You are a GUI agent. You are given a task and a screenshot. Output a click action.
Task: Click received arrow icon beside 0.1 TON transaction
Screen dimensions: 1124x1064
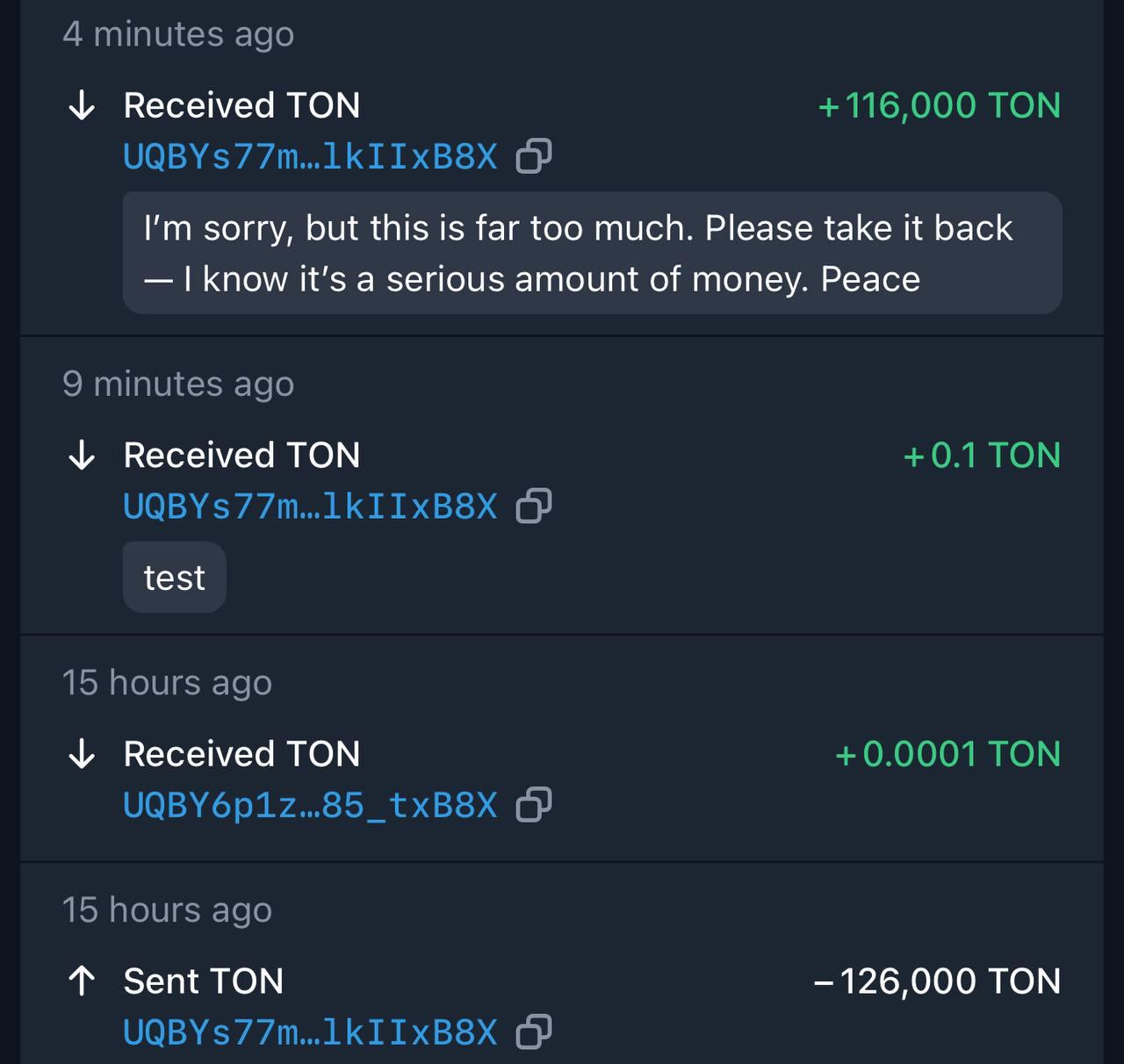pos(82,456)
